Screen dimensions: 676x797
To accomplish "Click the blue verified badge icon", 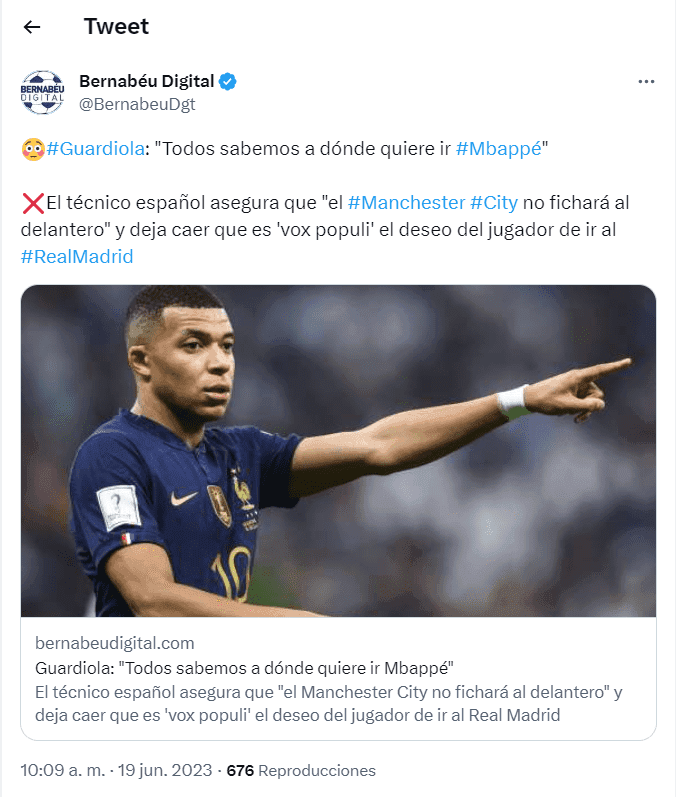I will point(228,81).
